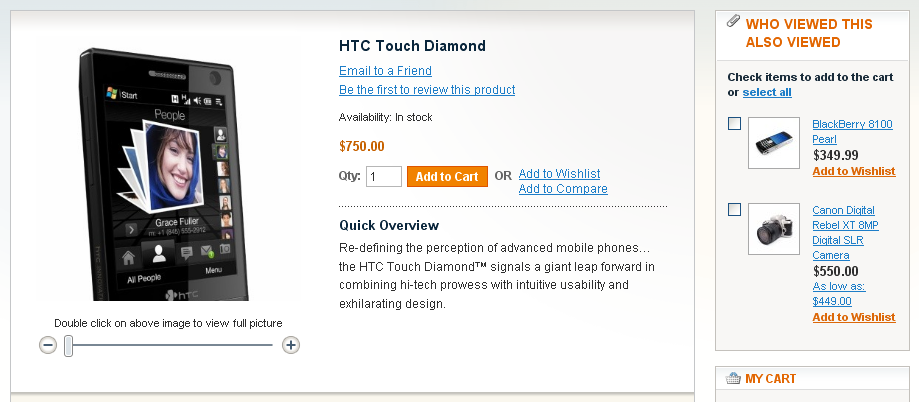919x402 pixels.
Task: Click the zoom in plus icon
Action: point(291,345)
